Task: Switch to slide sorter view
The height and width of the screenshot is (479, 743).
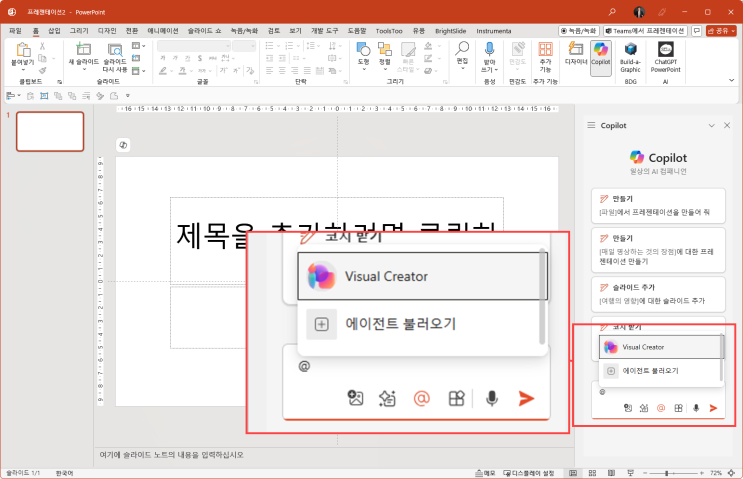Action: click(x=592, y=473)
